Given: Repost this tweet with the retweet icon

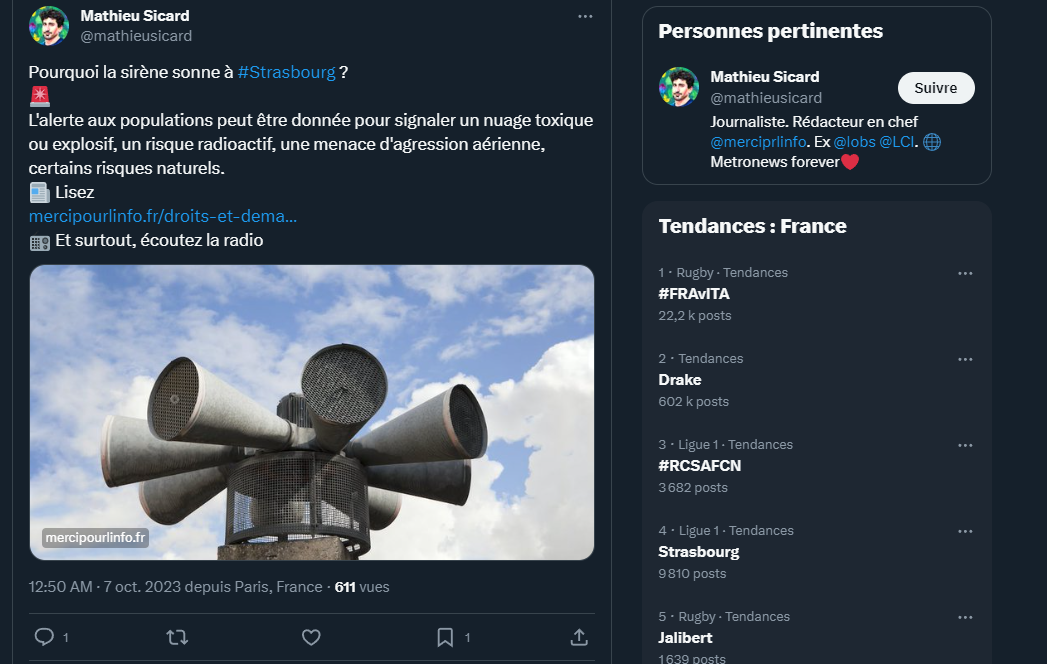Looking at the screenshot, I should click(x=177, y=637).
